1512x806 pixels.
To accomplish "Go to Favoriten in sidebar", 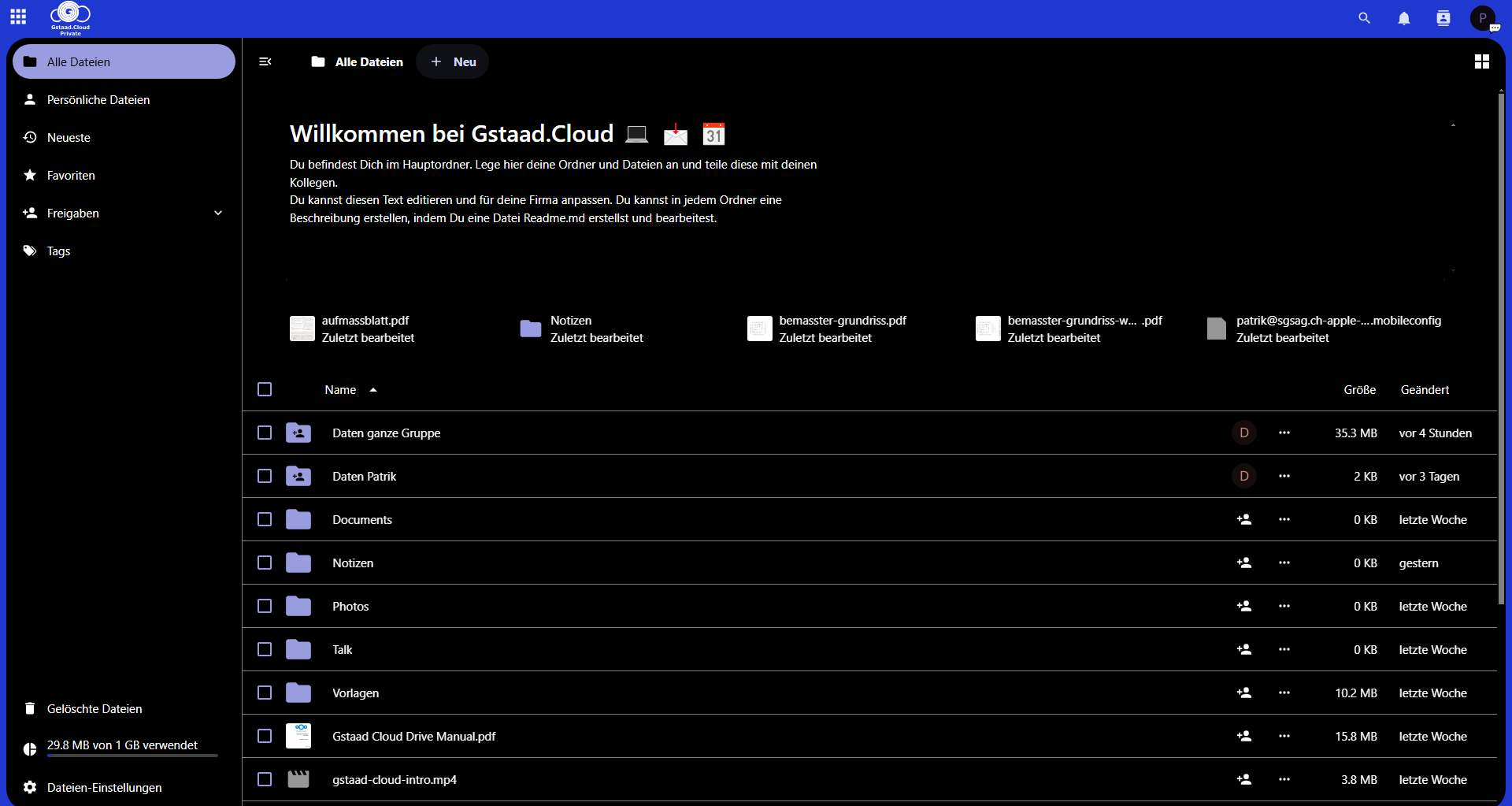I will (x=71, y=176).
